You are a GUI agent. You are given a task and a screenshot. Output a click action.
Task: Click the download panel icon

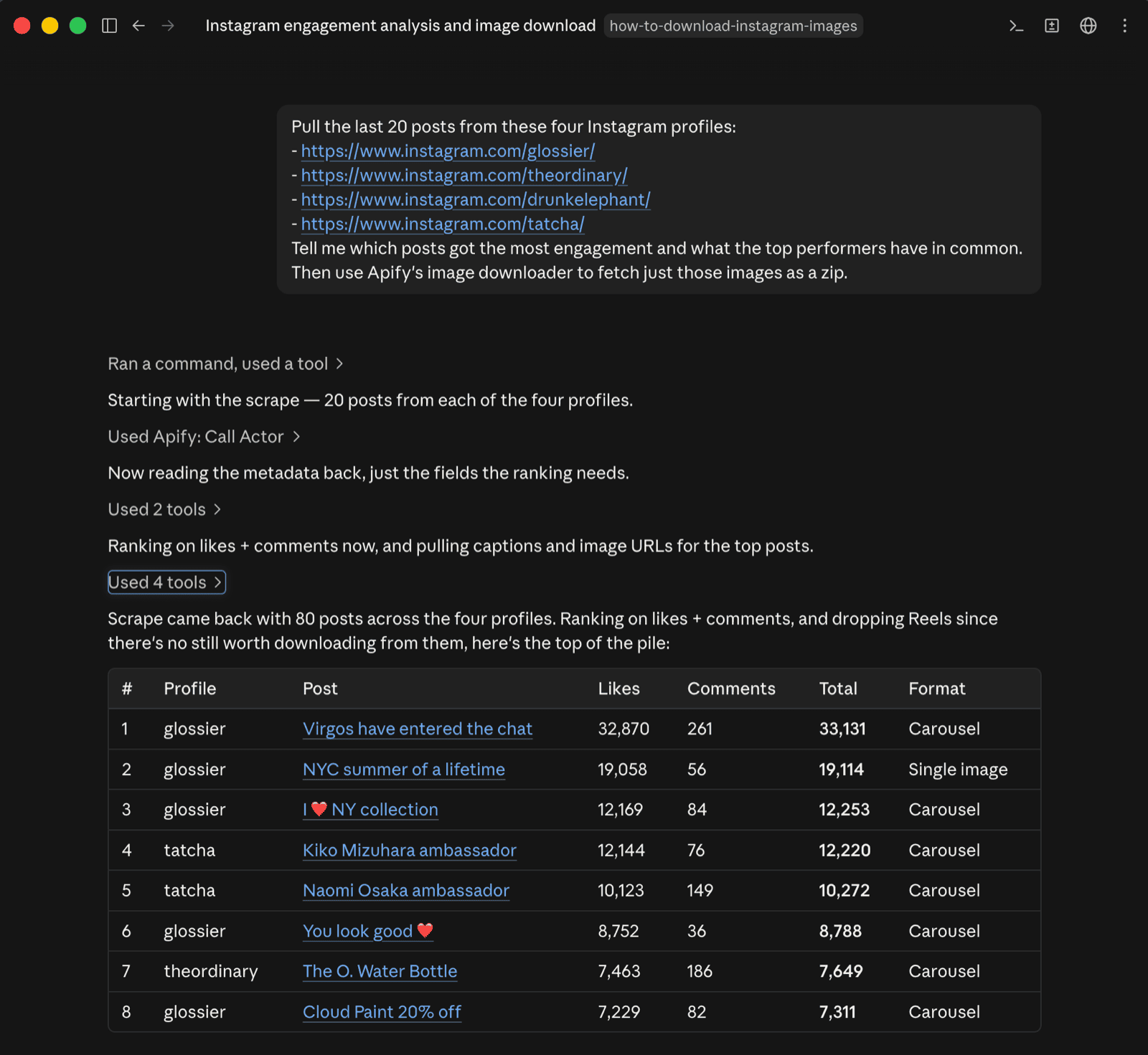(1052, 26)
